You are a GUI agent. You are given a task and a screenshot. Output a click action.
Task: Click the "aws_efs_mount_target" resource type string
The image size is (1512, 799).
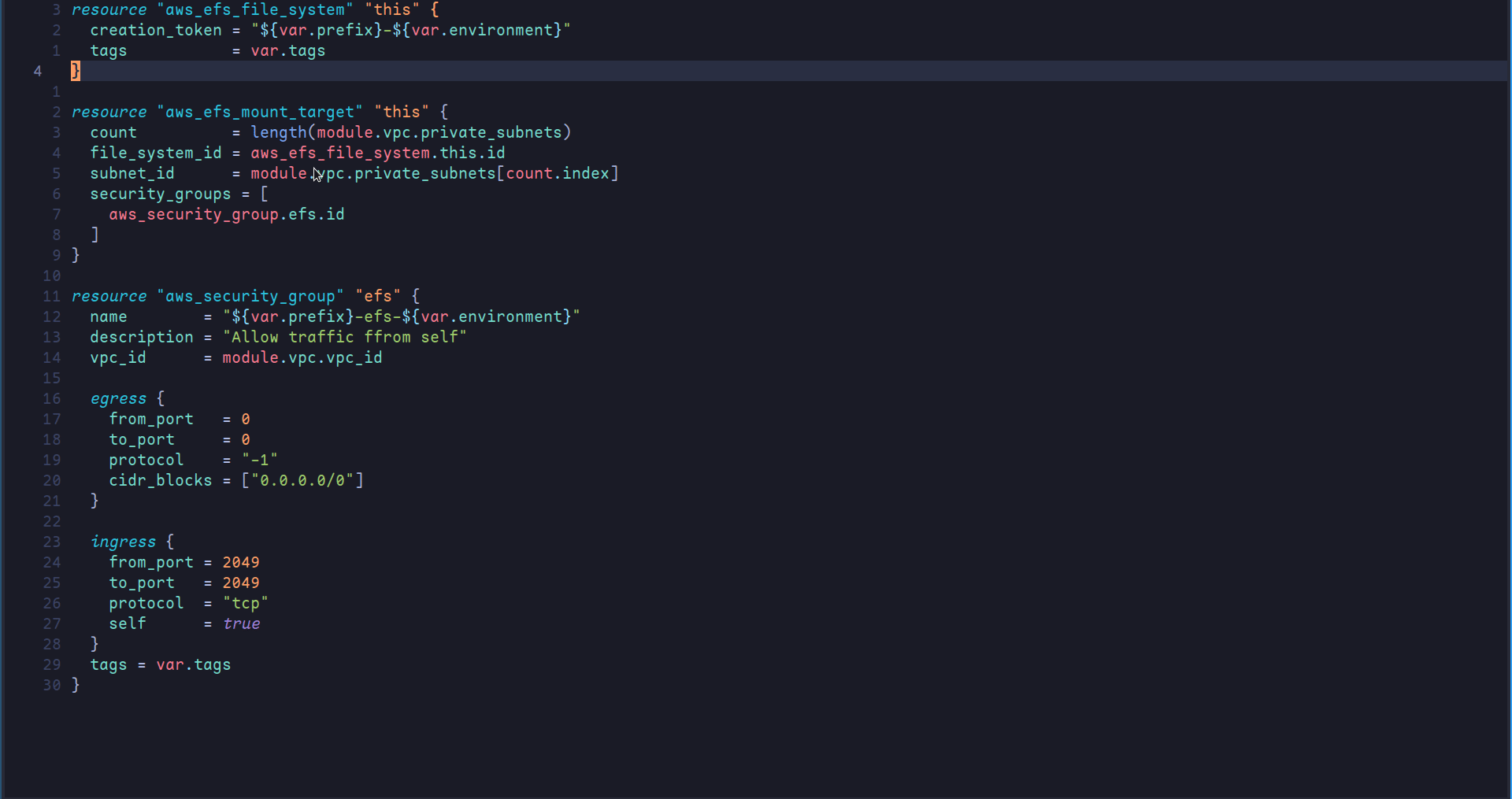[x=260, y=112]
